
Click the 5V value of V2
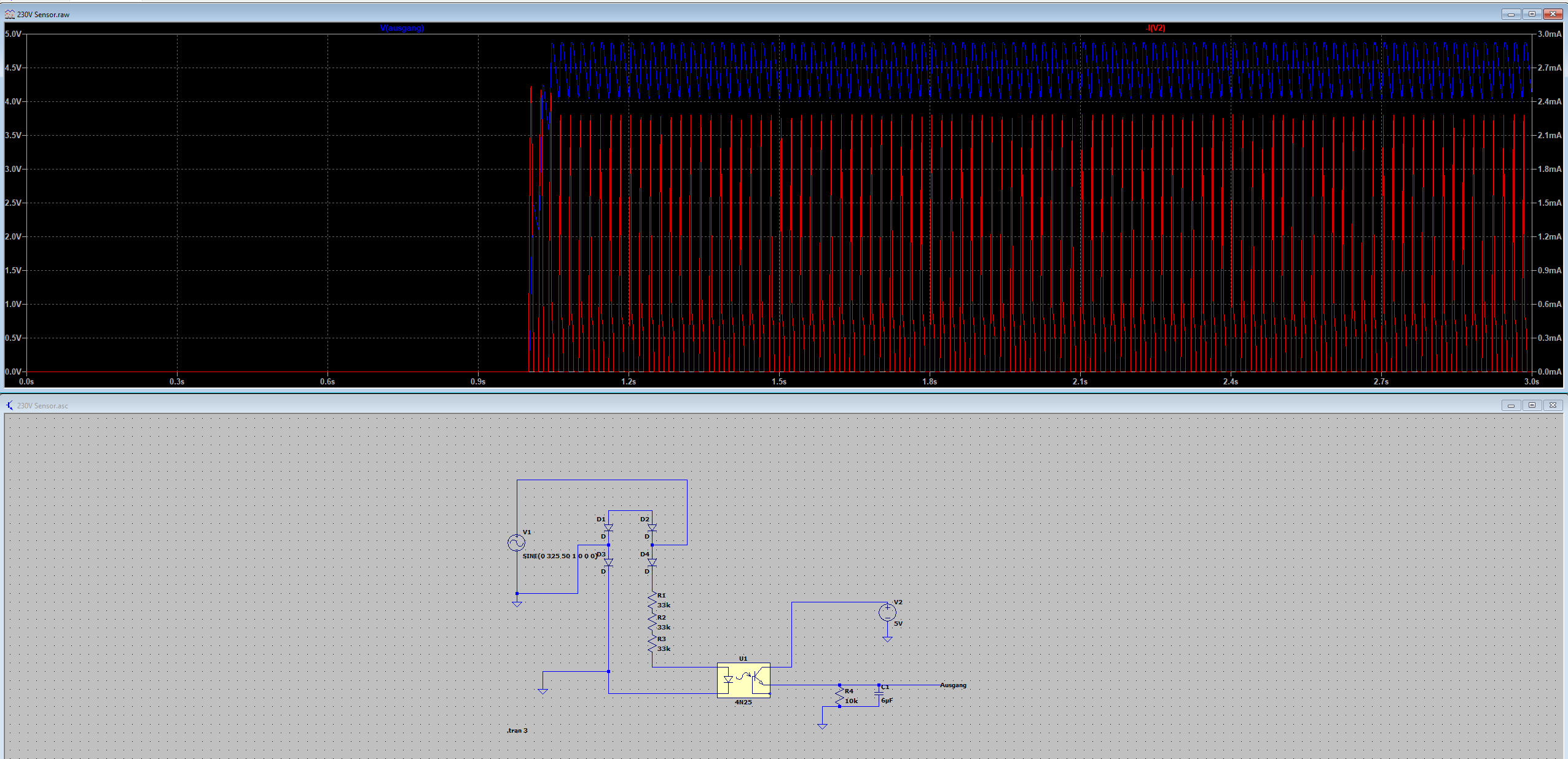click(x=898, y=623)
